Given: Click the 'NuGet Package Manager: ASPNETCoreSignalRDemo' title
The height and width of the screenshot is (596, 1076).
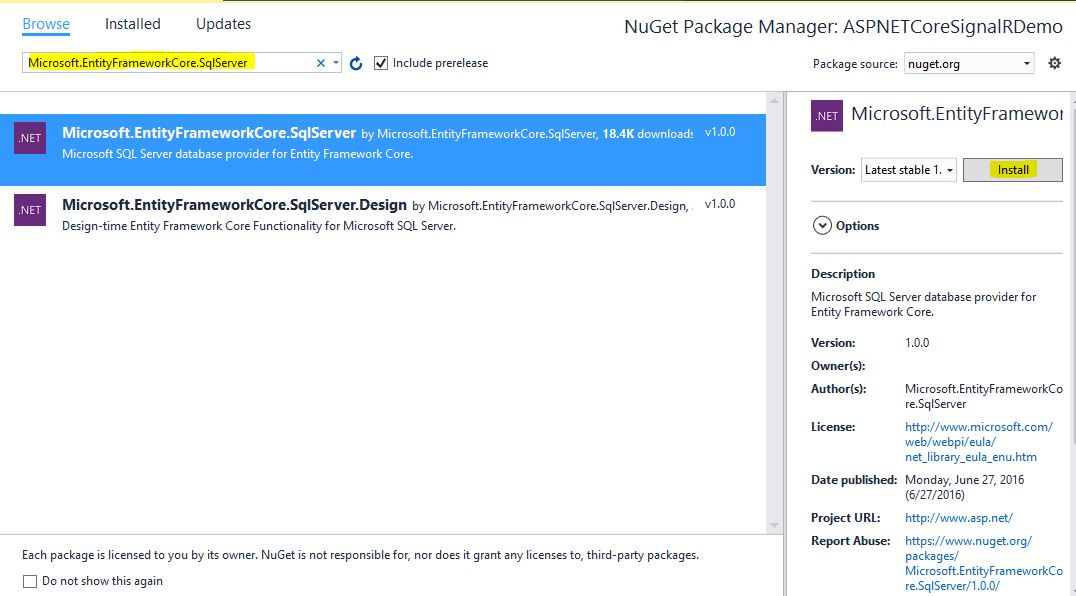Looking at the screenshot, I should pos(843,27).
